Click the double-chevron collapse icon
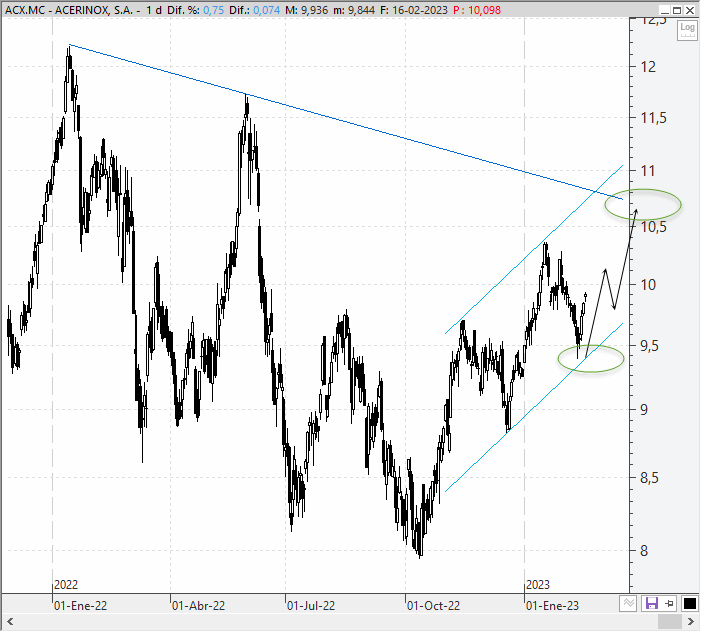Viewport: 701px width, 632px height. [x=628, y=604]
